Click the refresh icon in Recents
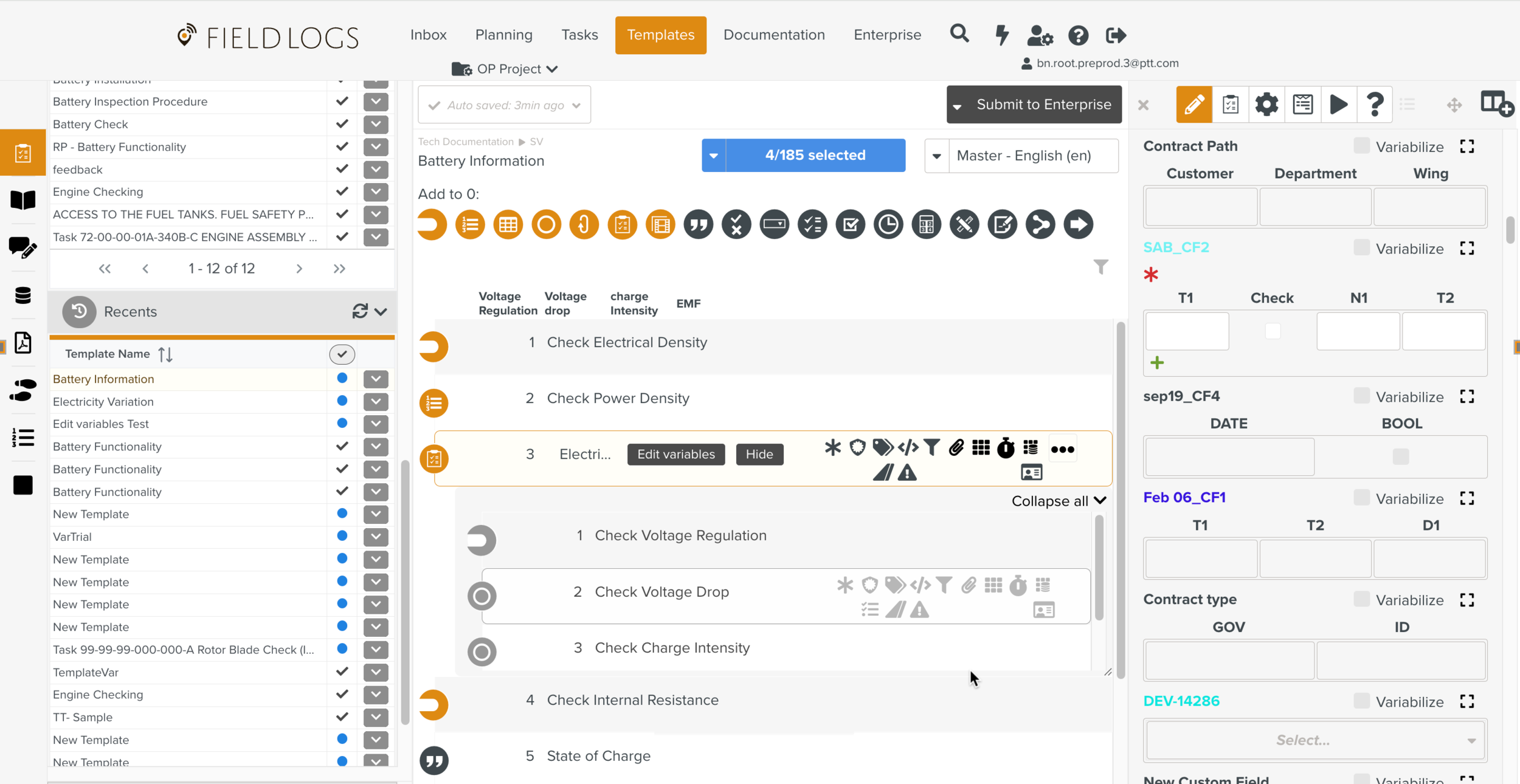The width and height of the screenshot is (1520, 784). pos(360,311)
